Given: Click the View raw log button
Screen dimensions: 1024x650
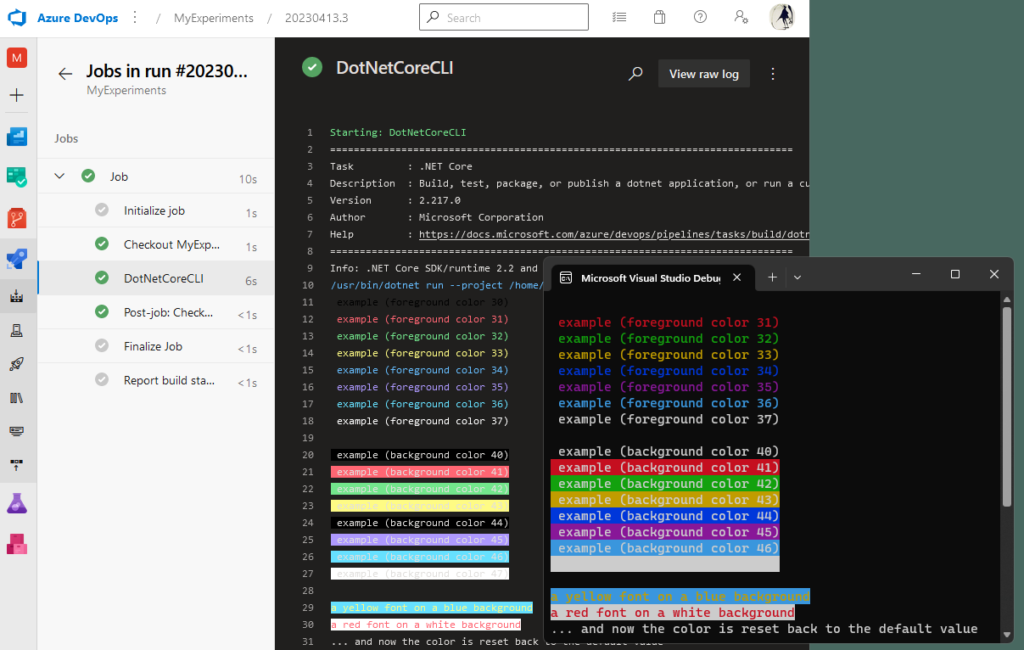Looking at the screenshot, I should (x=703, y=73).
